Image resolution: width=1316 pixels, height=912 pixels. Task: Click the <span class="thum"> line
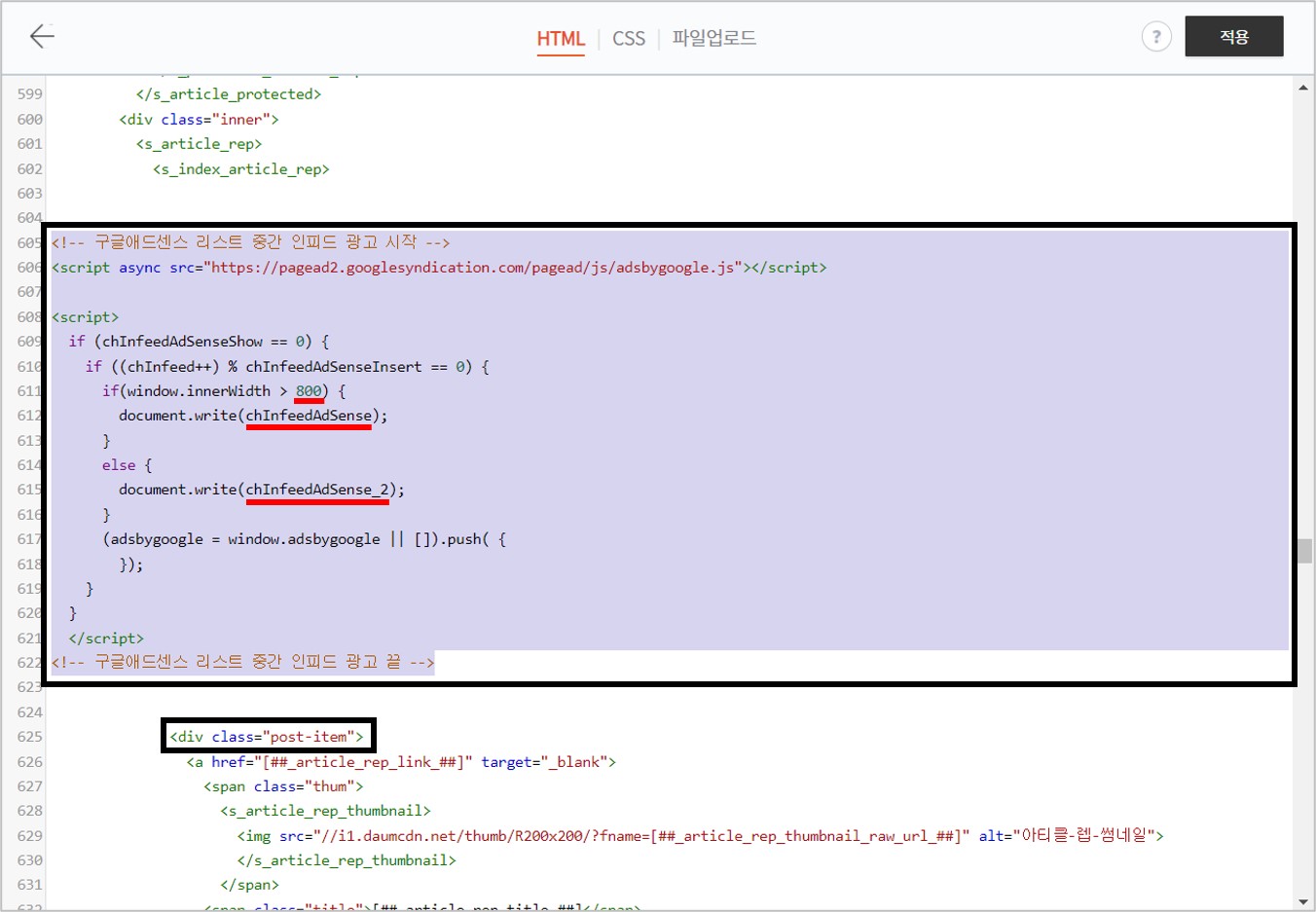(x=283, y=786)
